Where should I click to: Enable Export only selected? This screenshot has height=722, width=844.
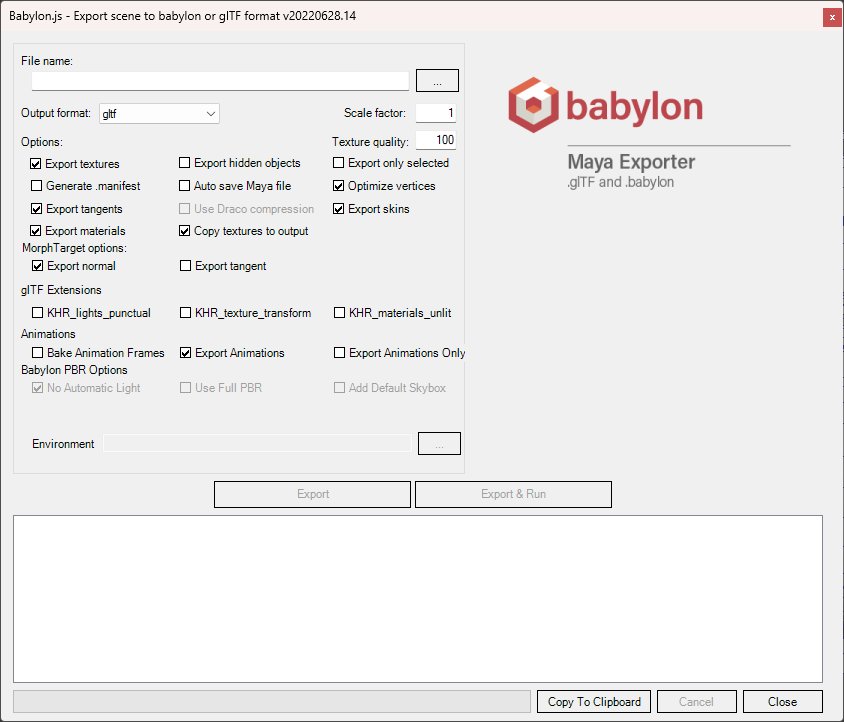point(338,163)
